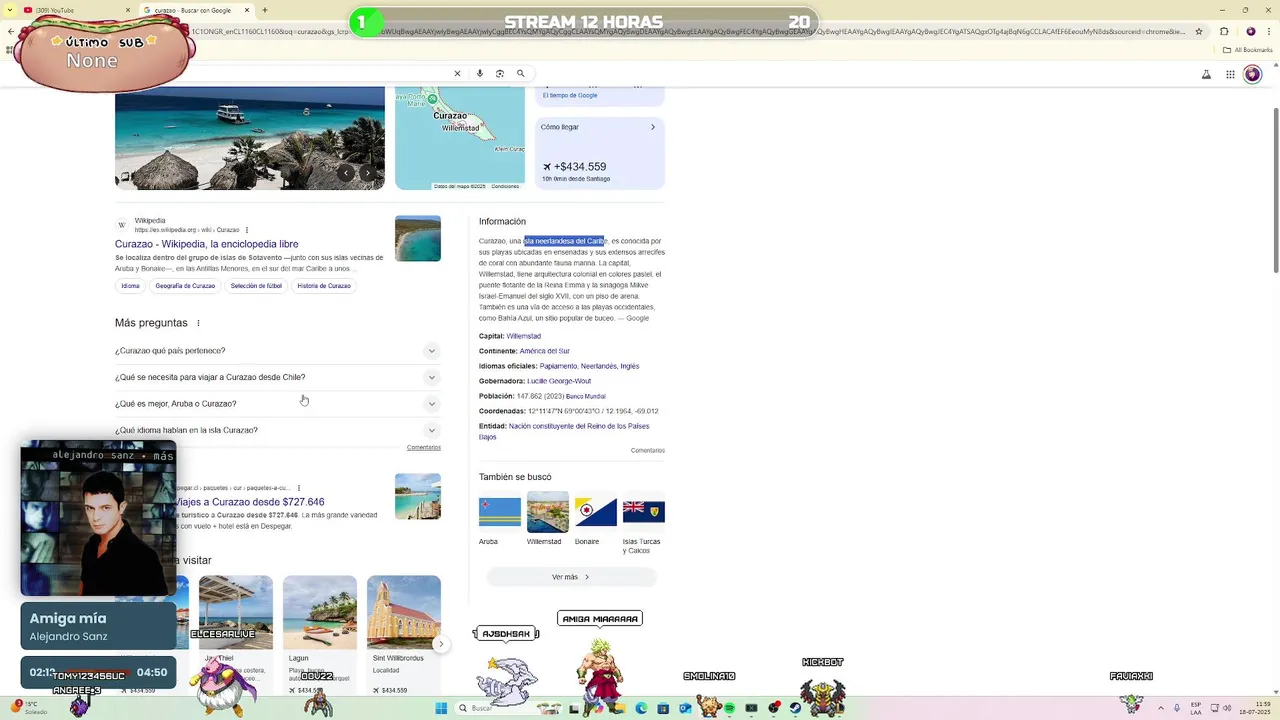
Task: Open the Más preguntas options menu
Action: coord(198,323)
